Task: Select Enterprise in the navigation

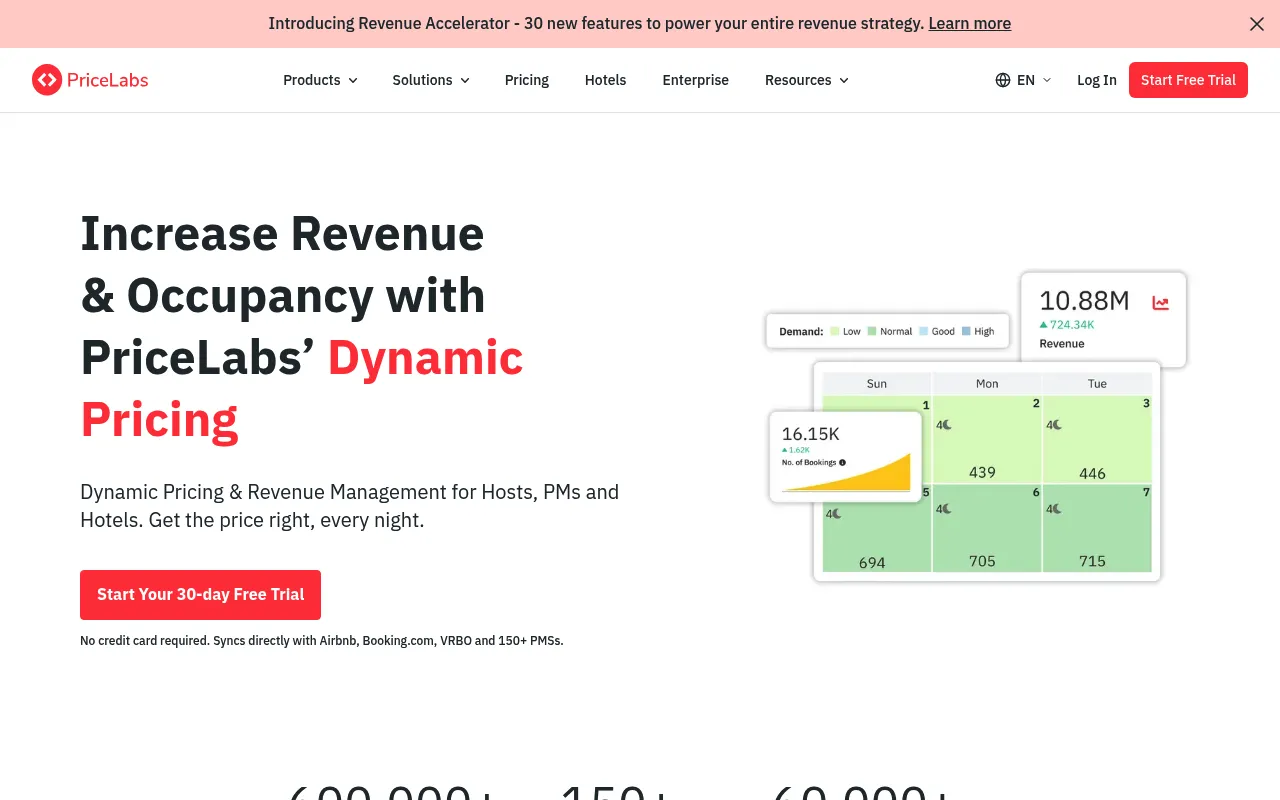Action: click(695, 80)
